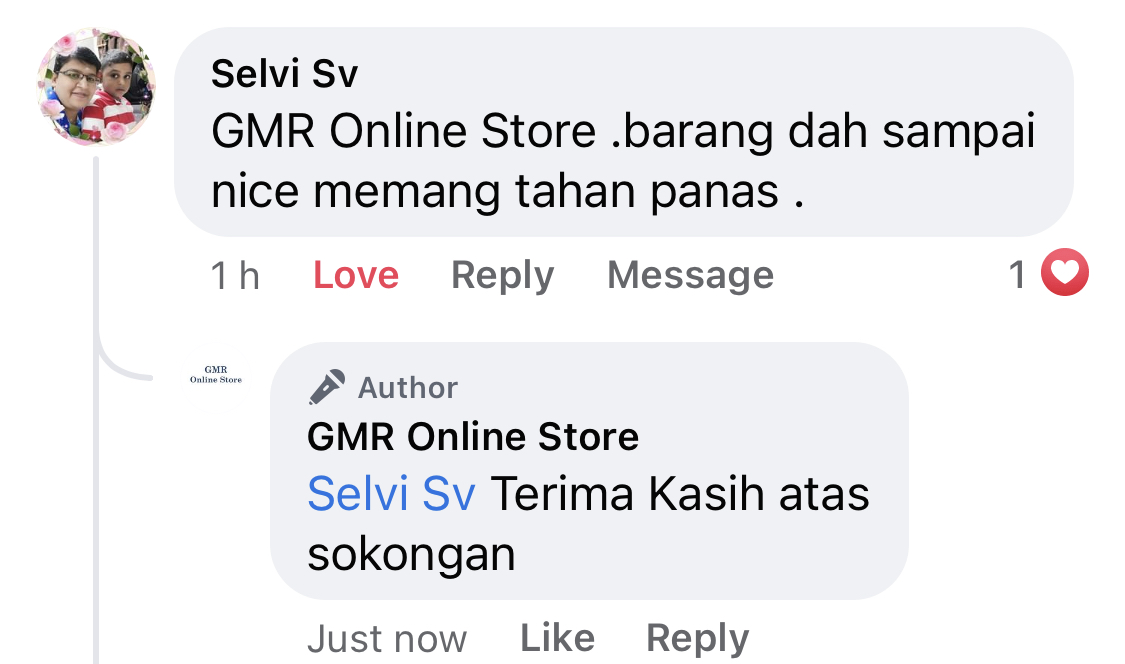Open GMR Online Store avatar logo
1125x664 pixels.
[216, 375]
